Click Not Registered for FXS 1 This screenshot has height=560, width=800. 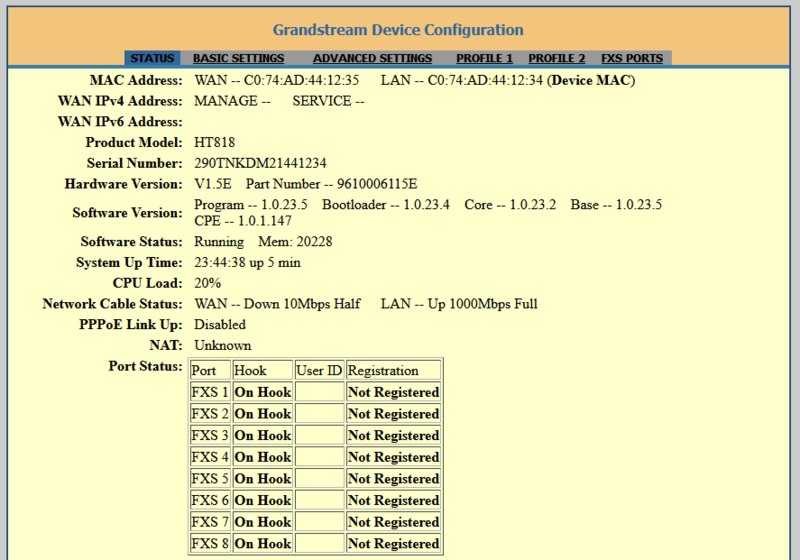(393, 392)
